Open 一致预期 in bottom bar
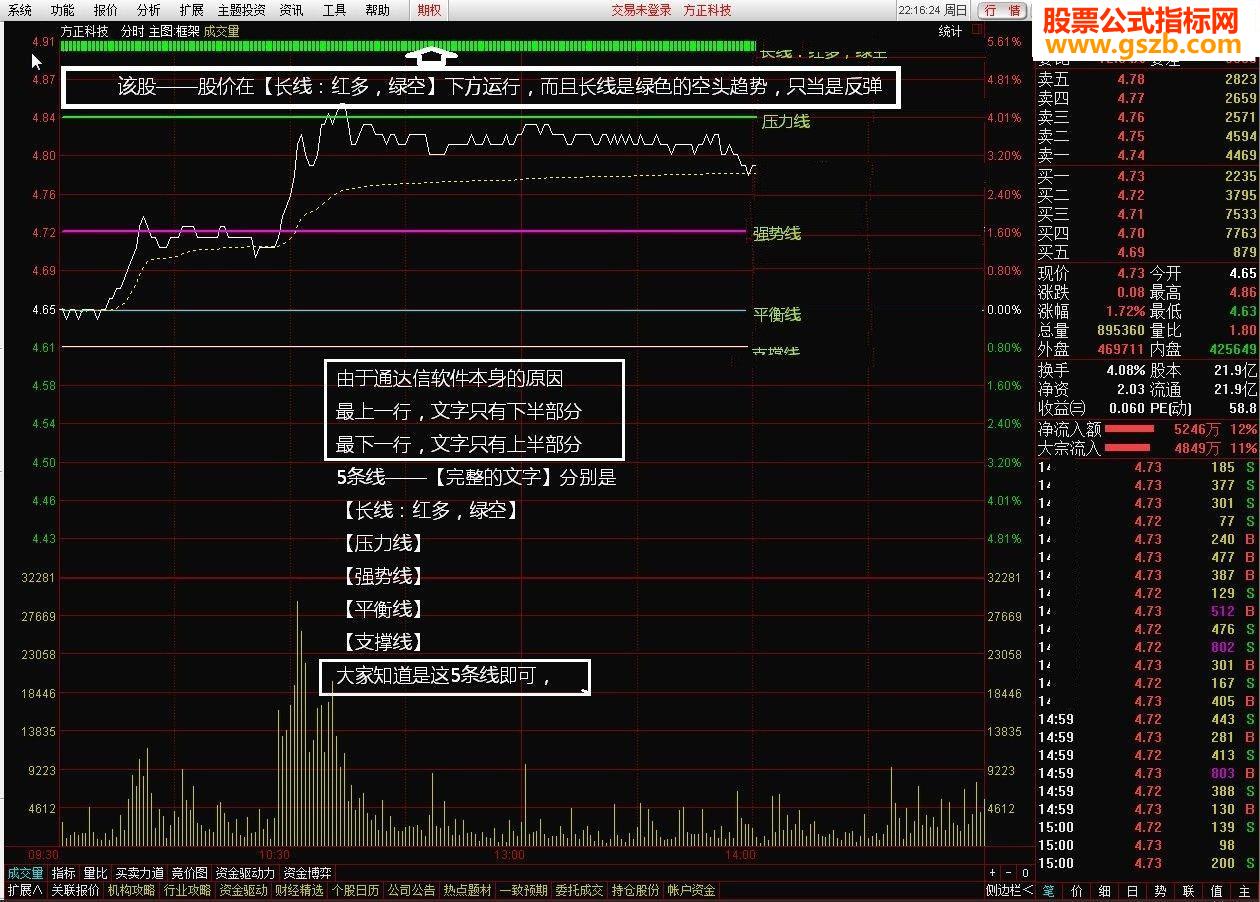This screenshot has width=1260, height=902. tap(524, 890)
